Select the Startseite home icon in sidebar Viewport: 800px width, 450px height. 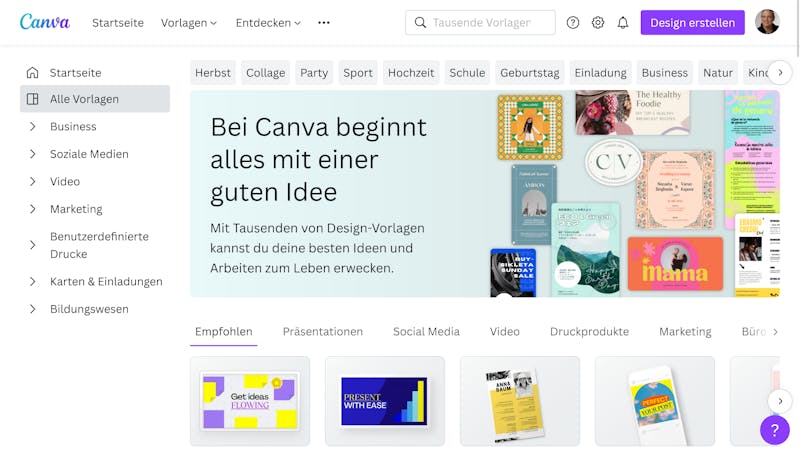click(33, 72)
